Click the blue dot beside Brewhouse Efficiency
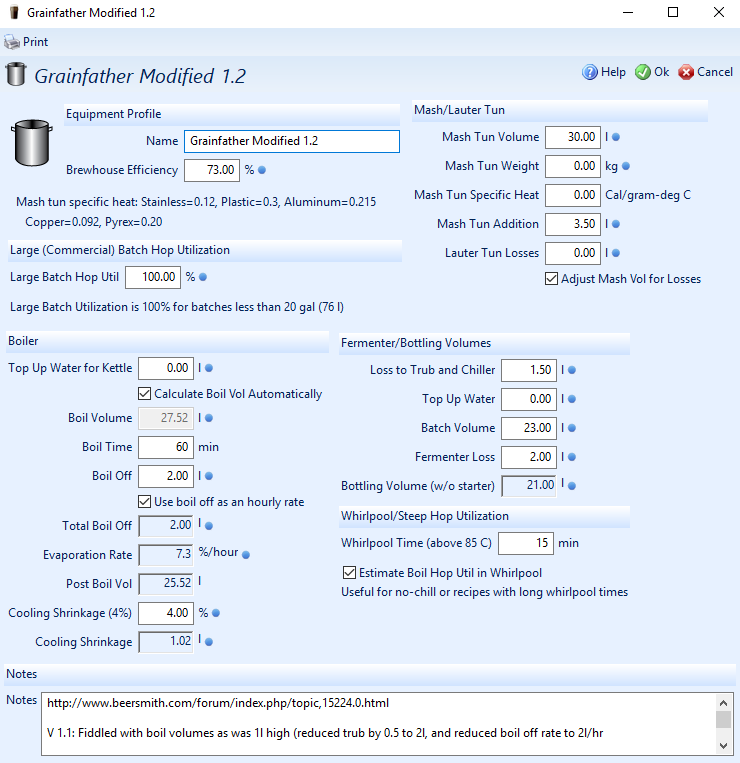Viewport: 740px width, 763px height. (262, 170)
